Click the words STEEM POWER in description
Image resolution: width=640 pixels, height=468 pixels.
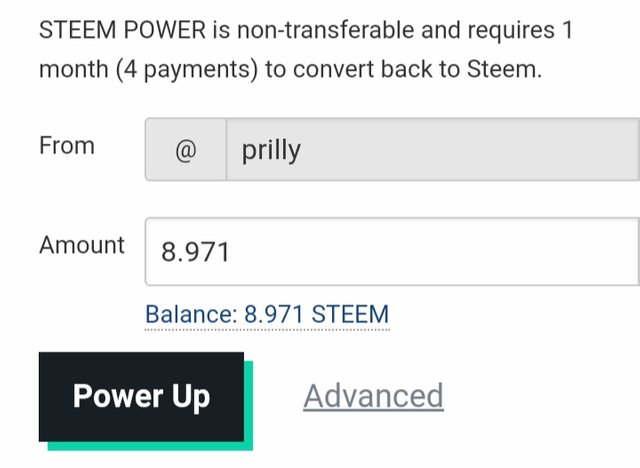point(122,30)
